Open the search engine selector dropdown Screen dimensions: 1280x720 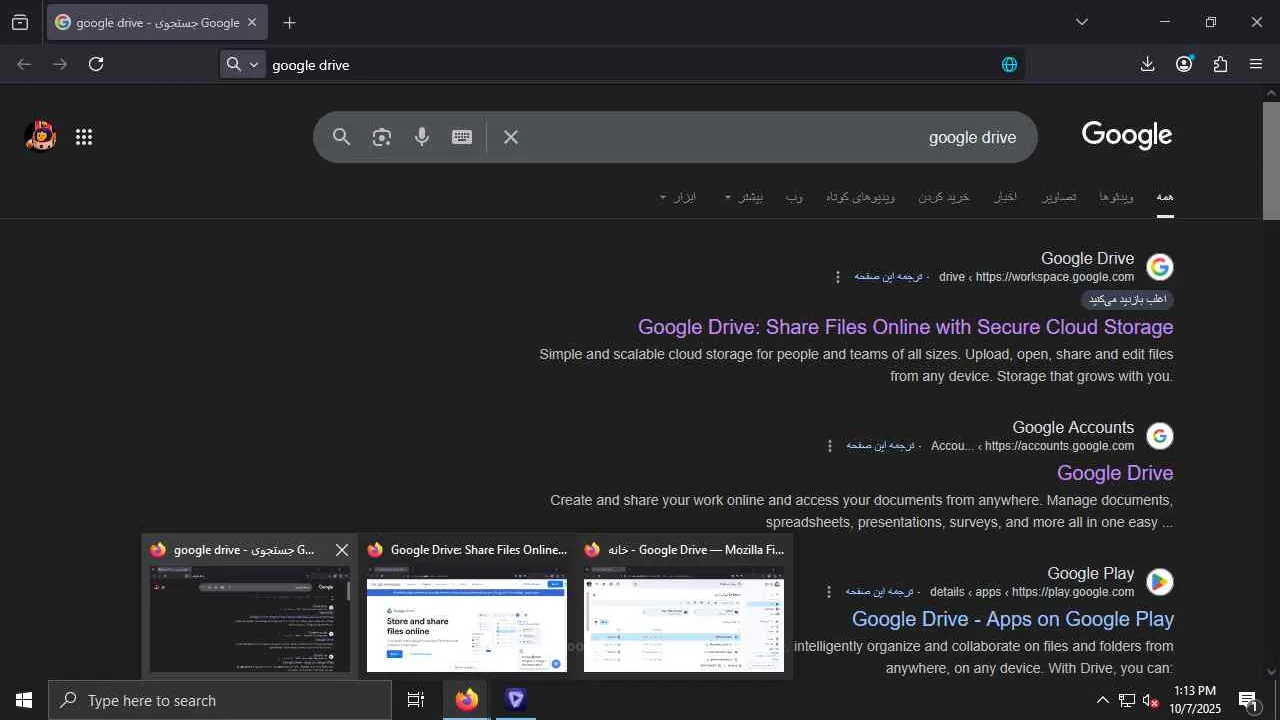click(x=243, y=64)
